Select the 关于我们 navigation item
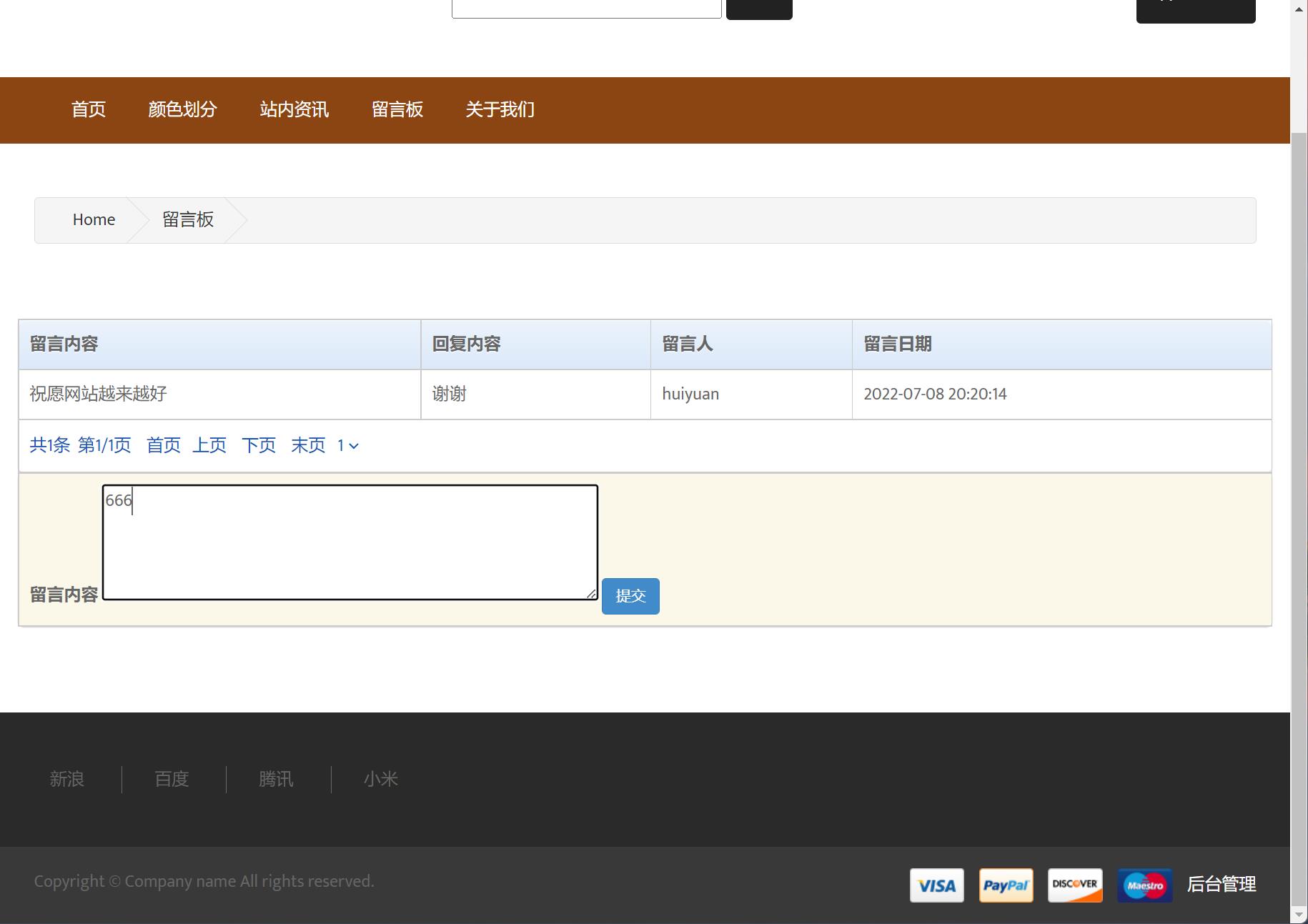Viewport: 1308px width, 924px height. click(500, 109)
